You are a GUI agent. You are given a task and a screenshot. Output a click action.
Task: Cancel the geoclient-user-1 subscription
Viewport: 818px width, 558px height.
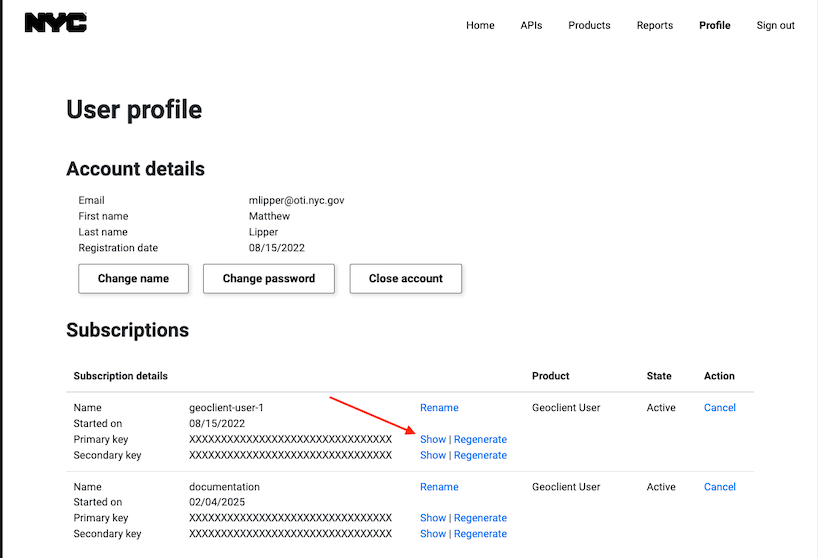pyautogui.click(x=720, y=407)
